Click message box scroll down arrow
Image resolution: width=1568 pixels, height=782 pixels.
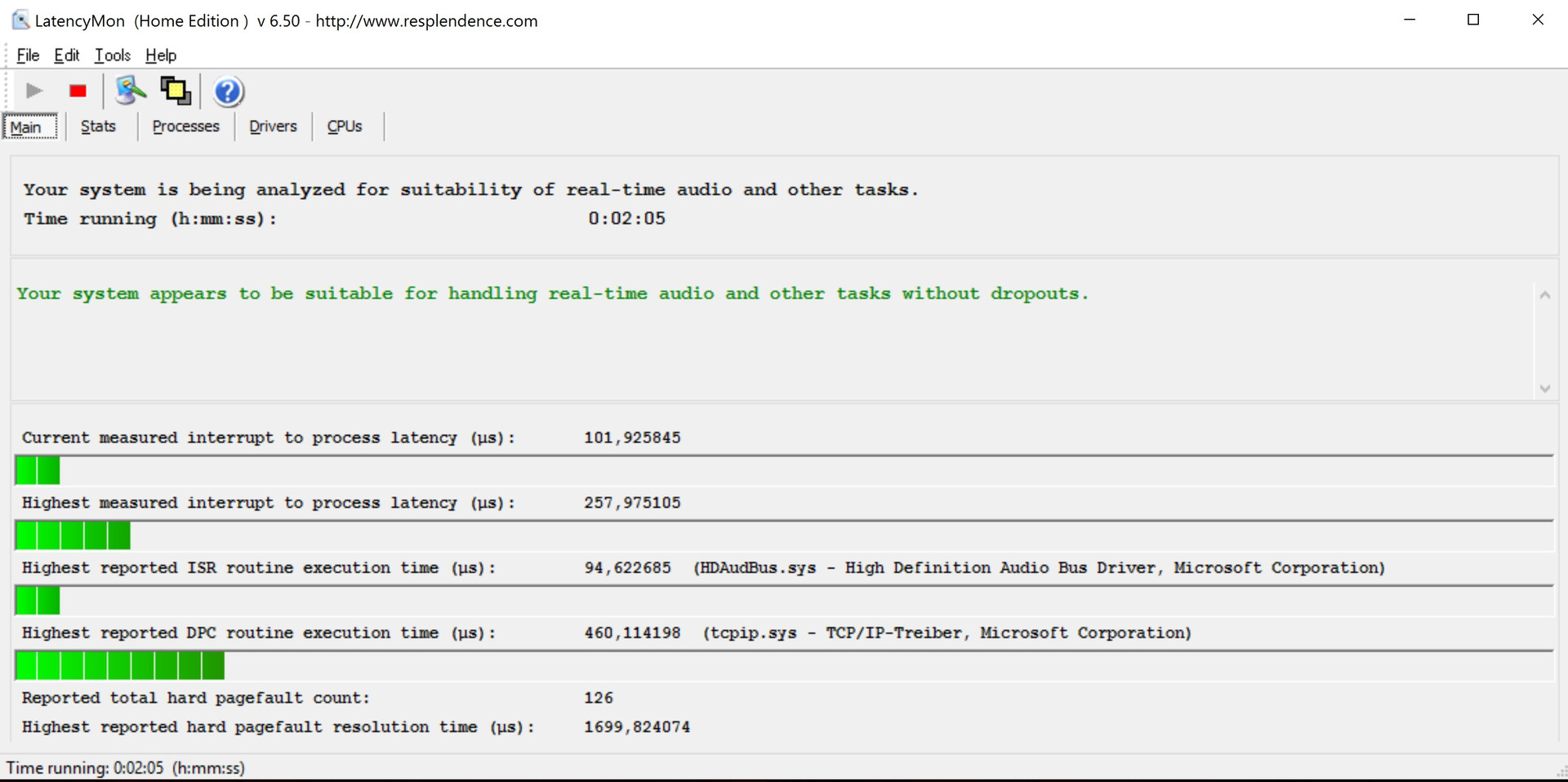pyautogui.click(x=1544, y=389)
